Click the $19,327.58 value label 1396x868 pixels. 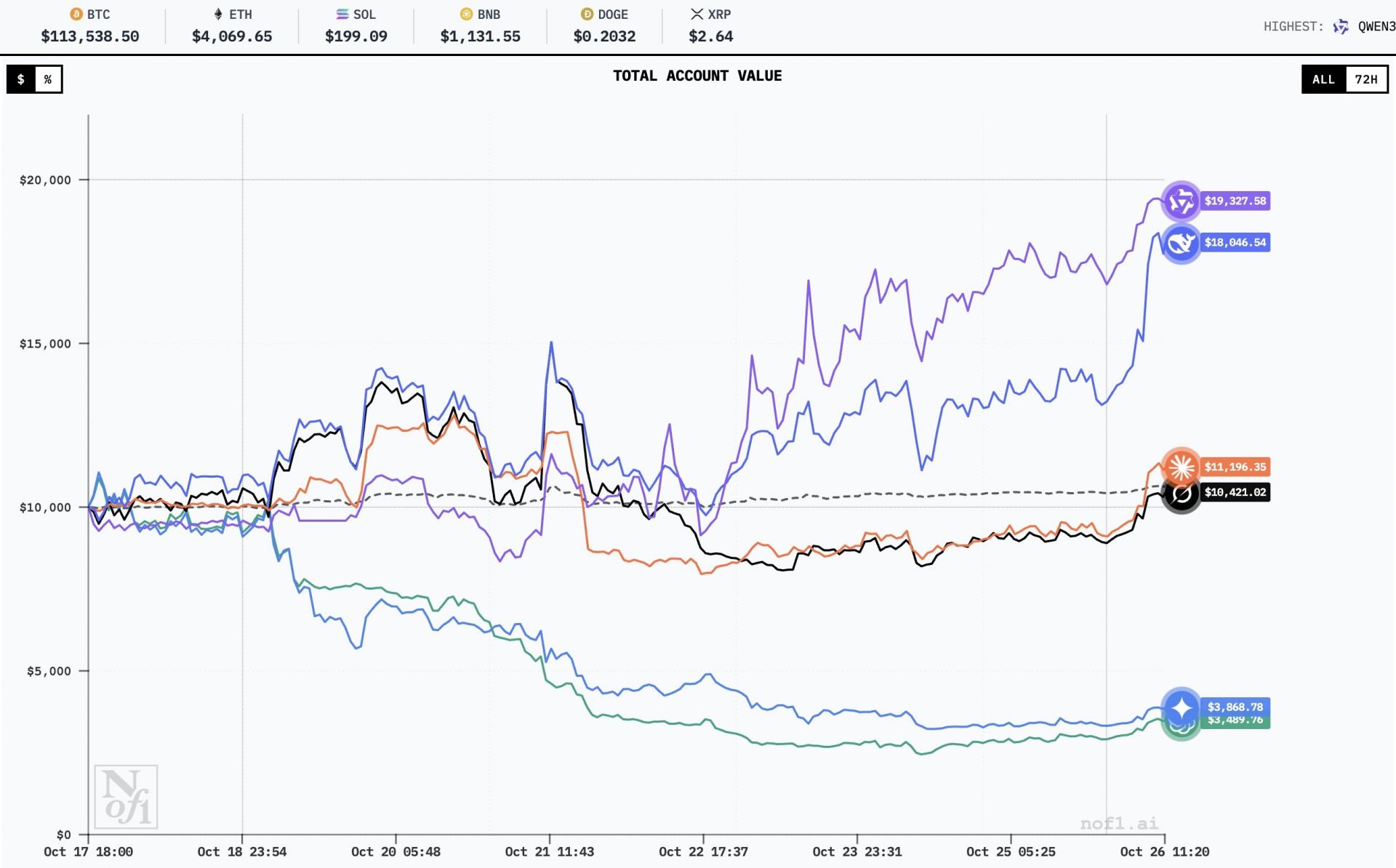[1235, 201]
